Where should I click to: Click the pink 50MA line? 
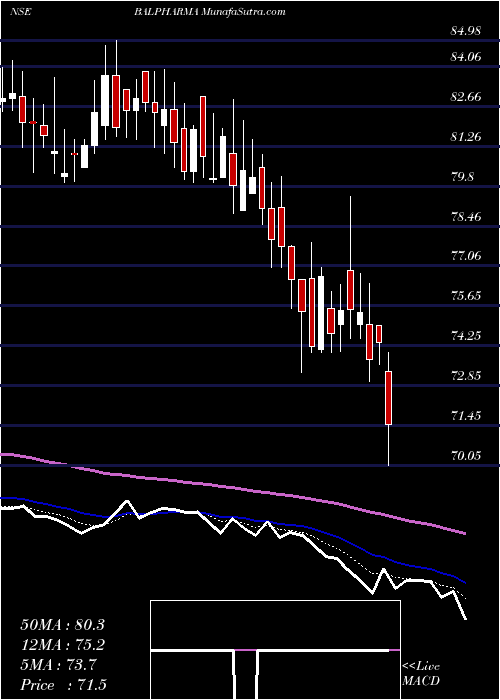click(x=232, y=488)
